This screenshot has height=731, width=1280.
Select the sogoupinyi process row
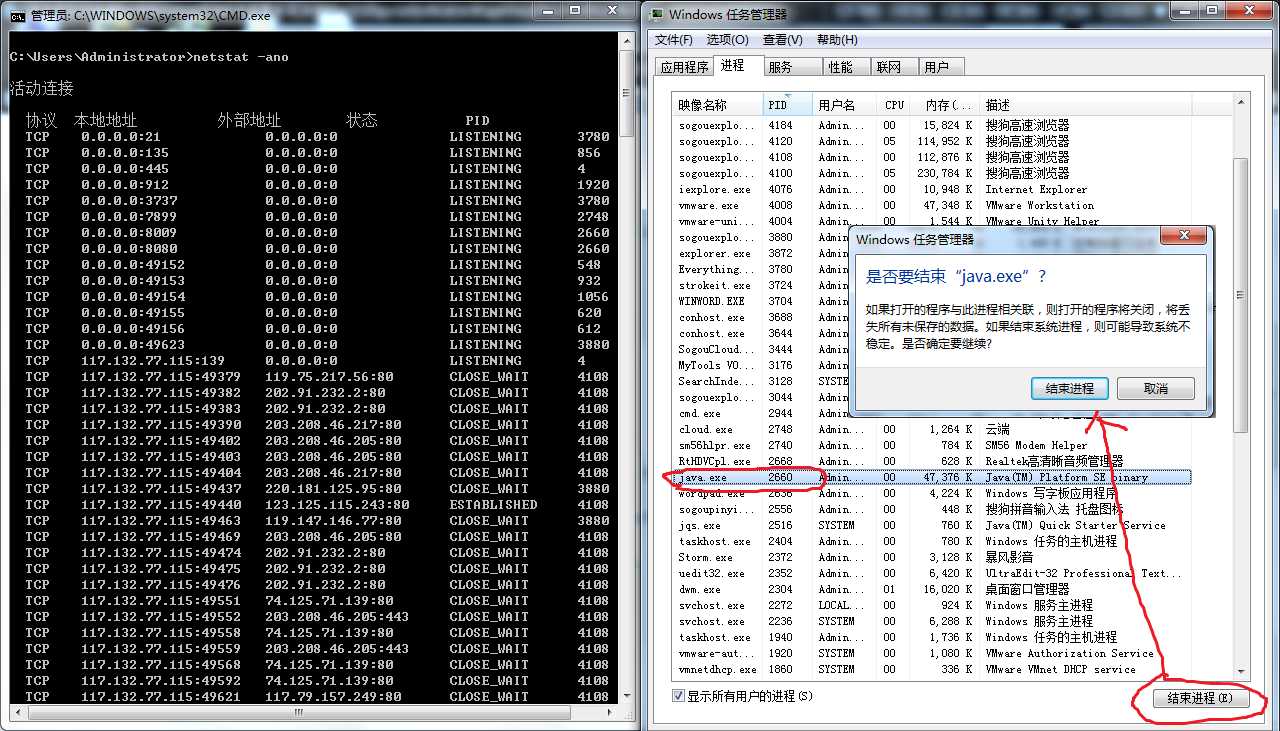pyautogui.click(x=932, y=509)
